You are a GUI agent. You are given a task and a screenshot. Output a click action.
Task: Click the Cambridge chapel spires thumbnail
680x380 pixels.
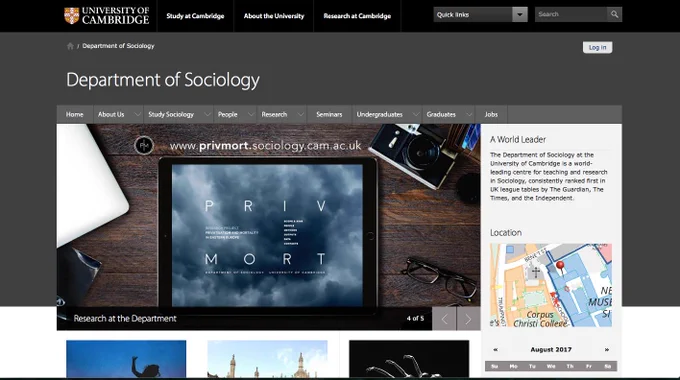268,359
